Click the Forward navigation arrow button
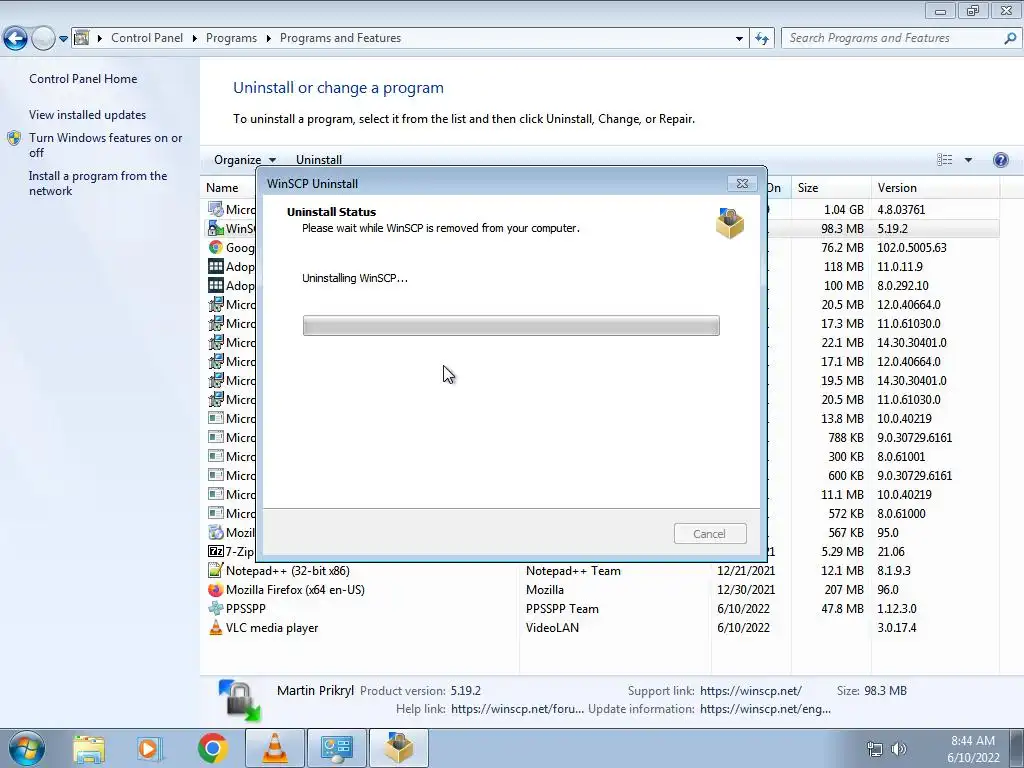This screenshot has width=1024, height=768. [43, 39]
